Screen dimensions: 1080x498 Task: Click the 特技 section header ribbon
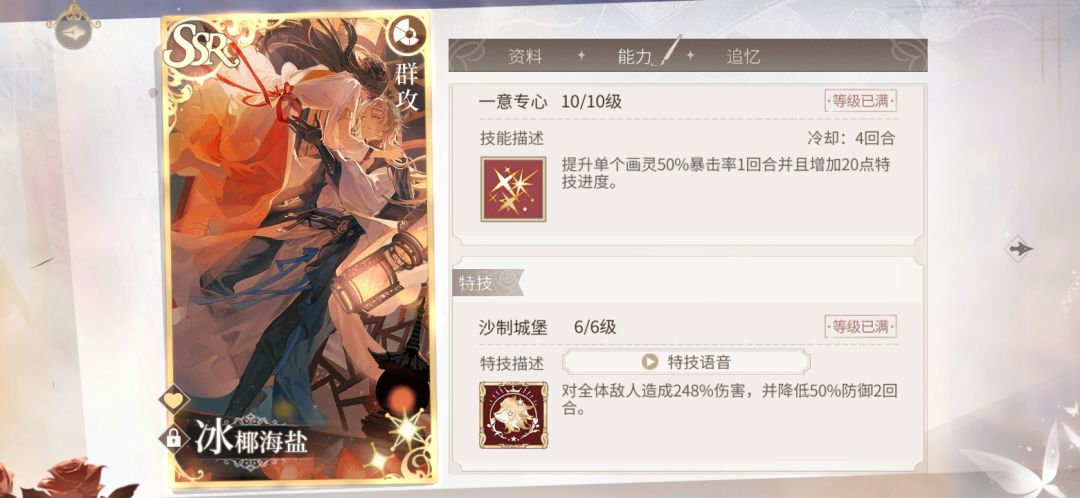[488, 283]
